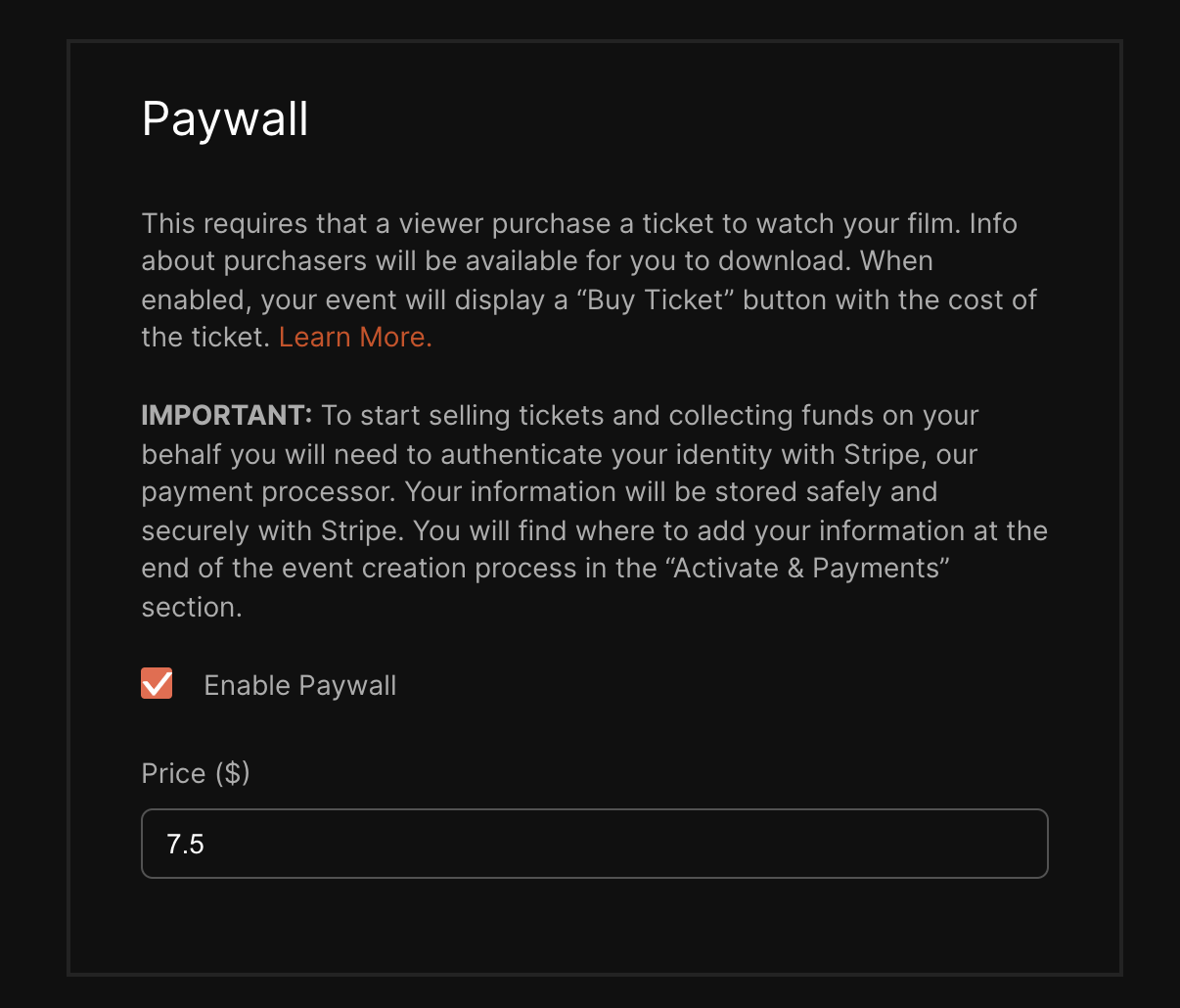
Task: Place cursor after the 7.5 value
Action: [206, 844]
